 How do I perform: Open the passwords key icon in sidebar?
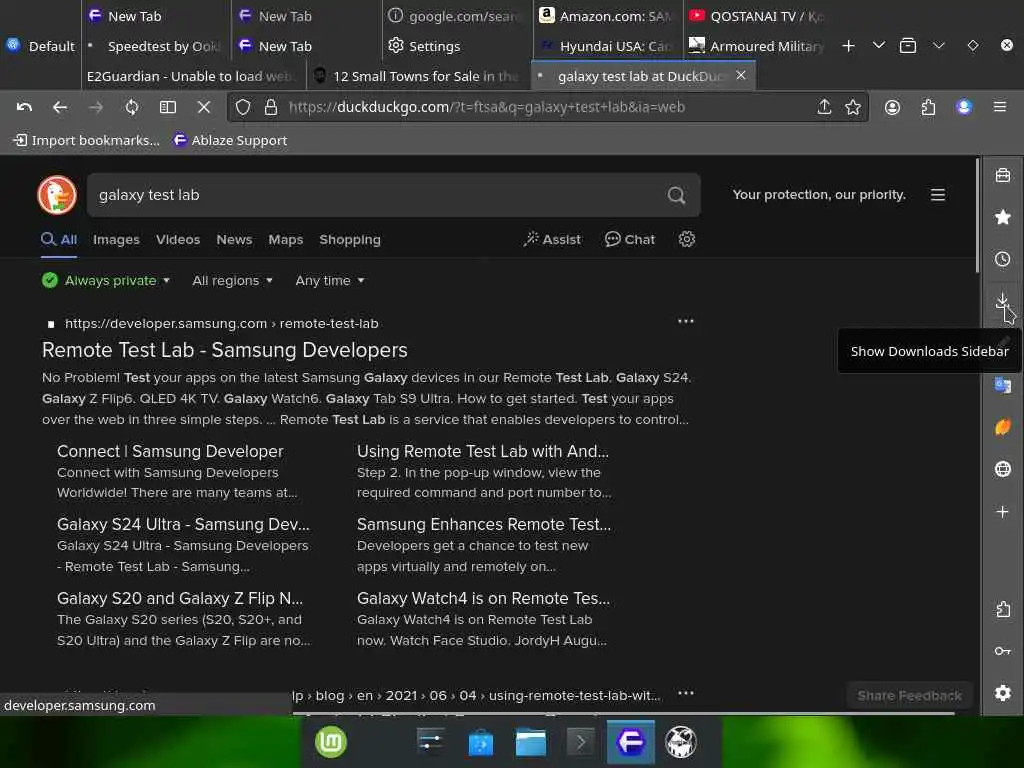[x=1002, y=651]
